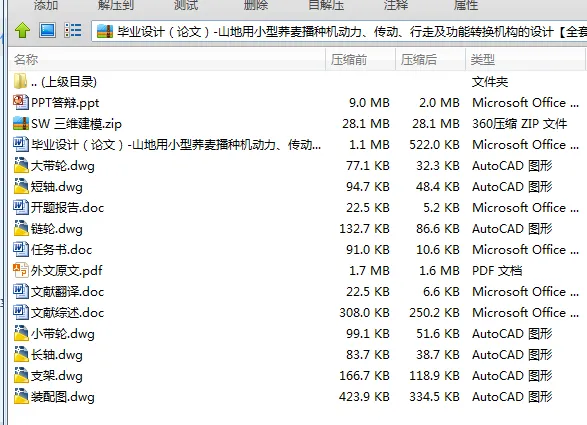Select the SW 三维建模.zip archive icon
The image size is (587, 425).
click(21, 124)
